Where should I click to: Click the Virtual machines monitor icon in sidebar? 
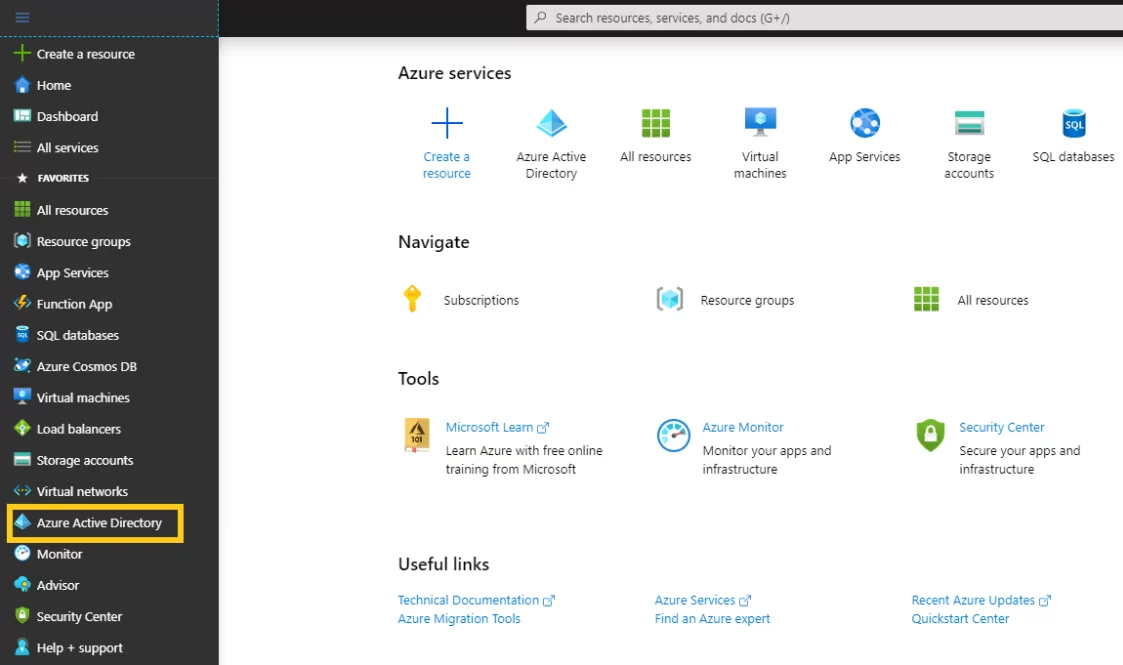[22, 397]
